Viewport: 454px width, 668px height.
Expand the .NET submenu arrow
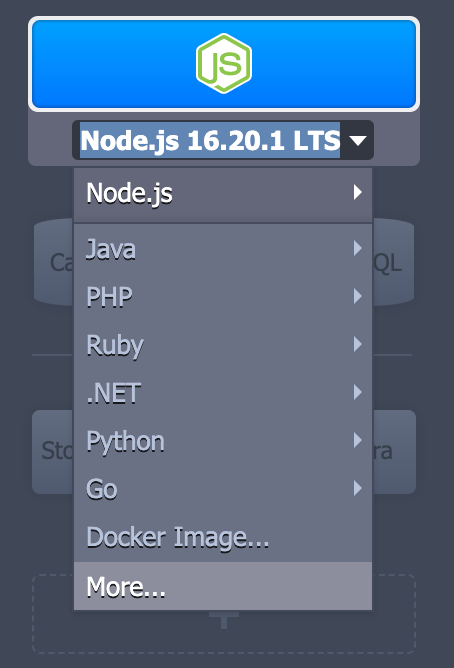tap(358, 392)
